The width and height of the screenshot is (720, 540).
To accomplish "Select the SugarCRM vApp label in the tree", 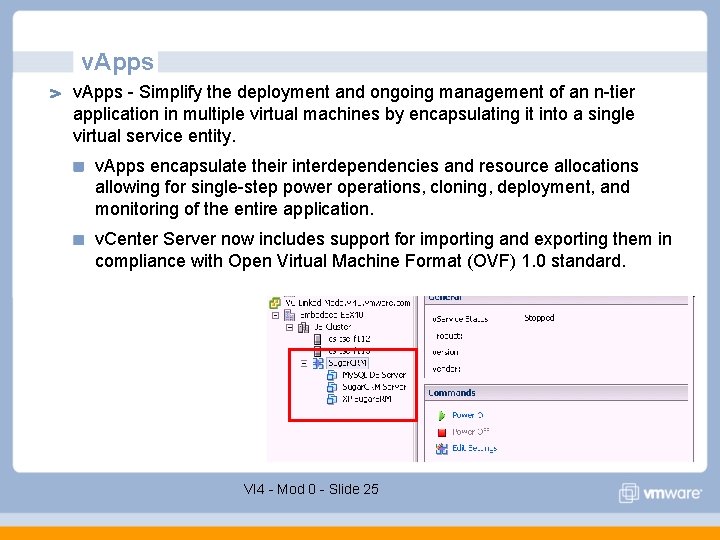I will coord(348,363).
